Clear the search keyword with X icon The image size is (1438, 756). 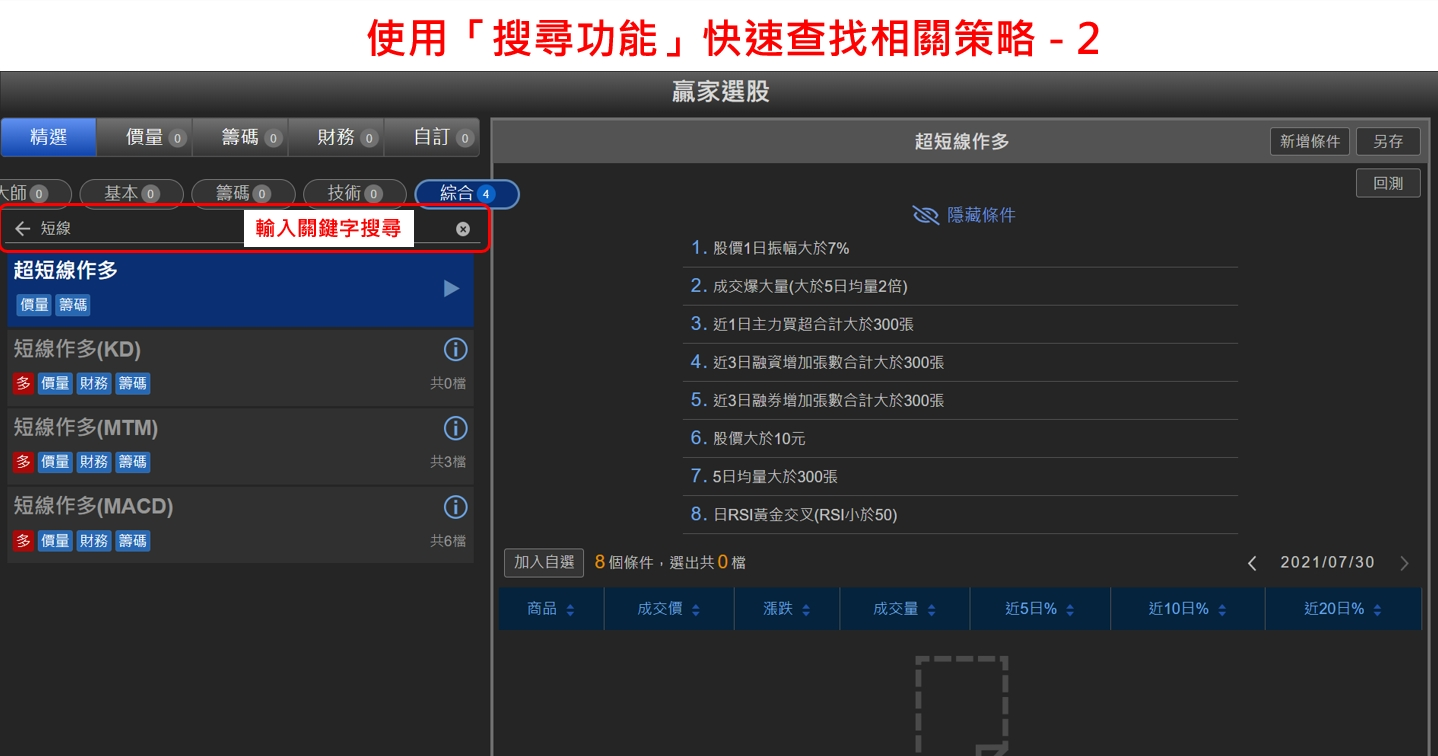tap(463, 229)
